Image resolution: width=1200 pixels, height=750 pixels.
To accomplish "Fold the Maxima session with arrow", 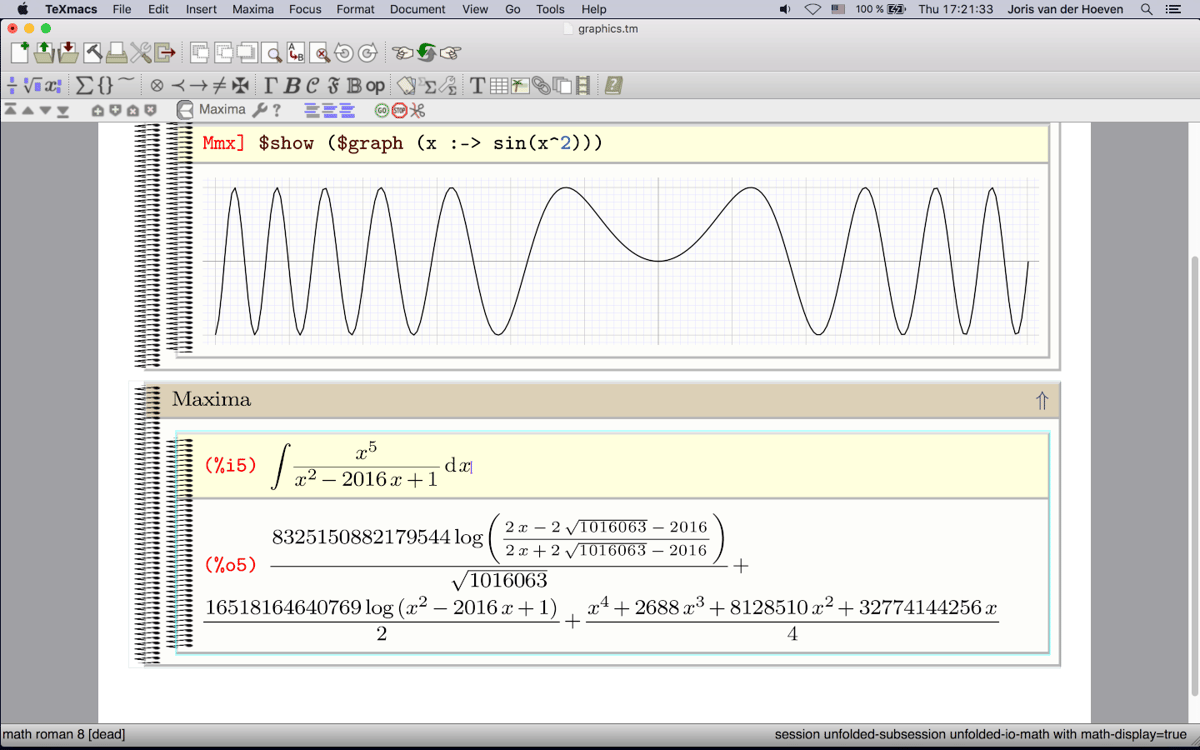I will click(x=1041, y=401).
